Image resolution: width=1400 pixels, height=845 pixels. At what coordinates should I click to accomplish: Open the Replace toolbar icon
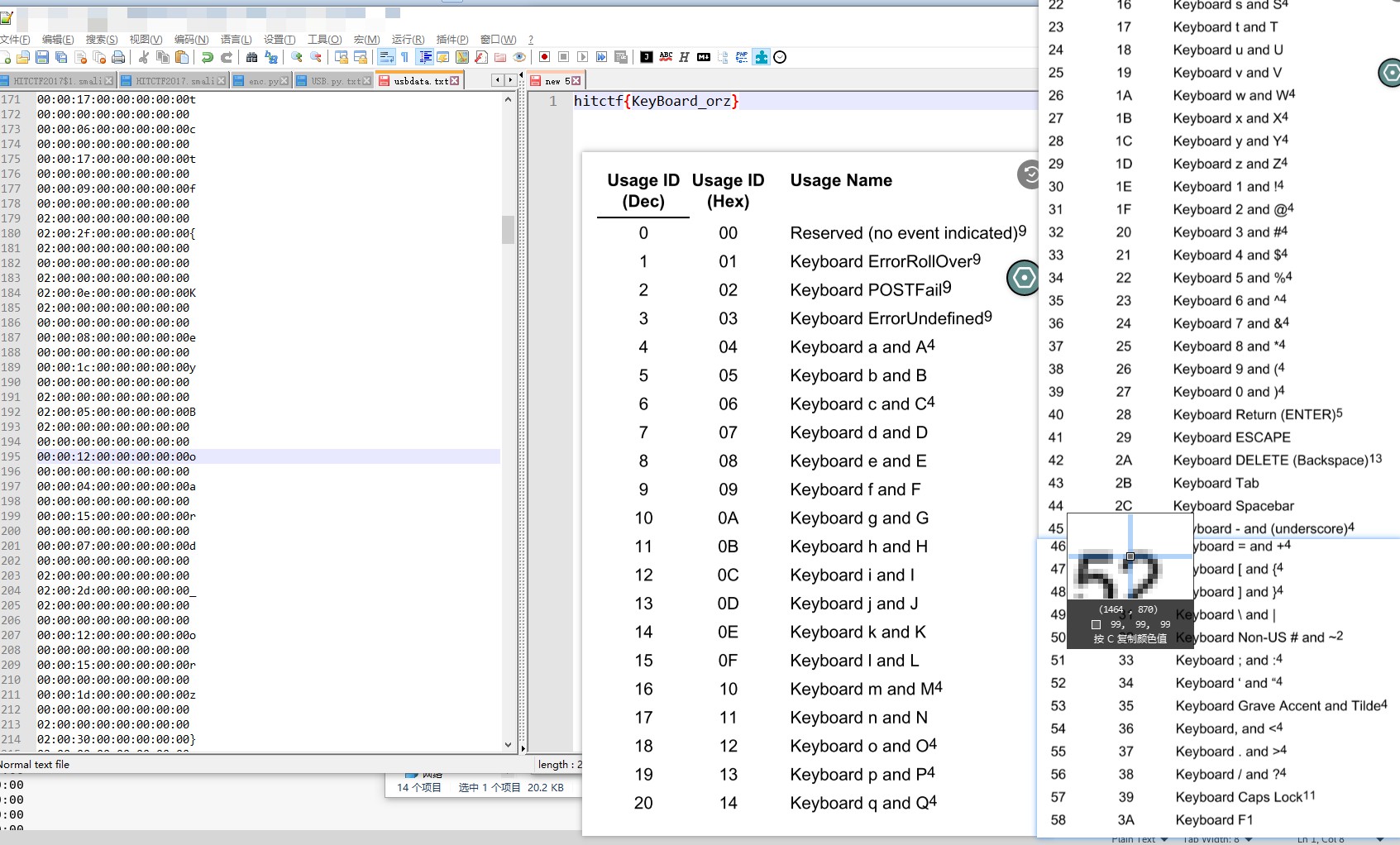click(270, 57)
